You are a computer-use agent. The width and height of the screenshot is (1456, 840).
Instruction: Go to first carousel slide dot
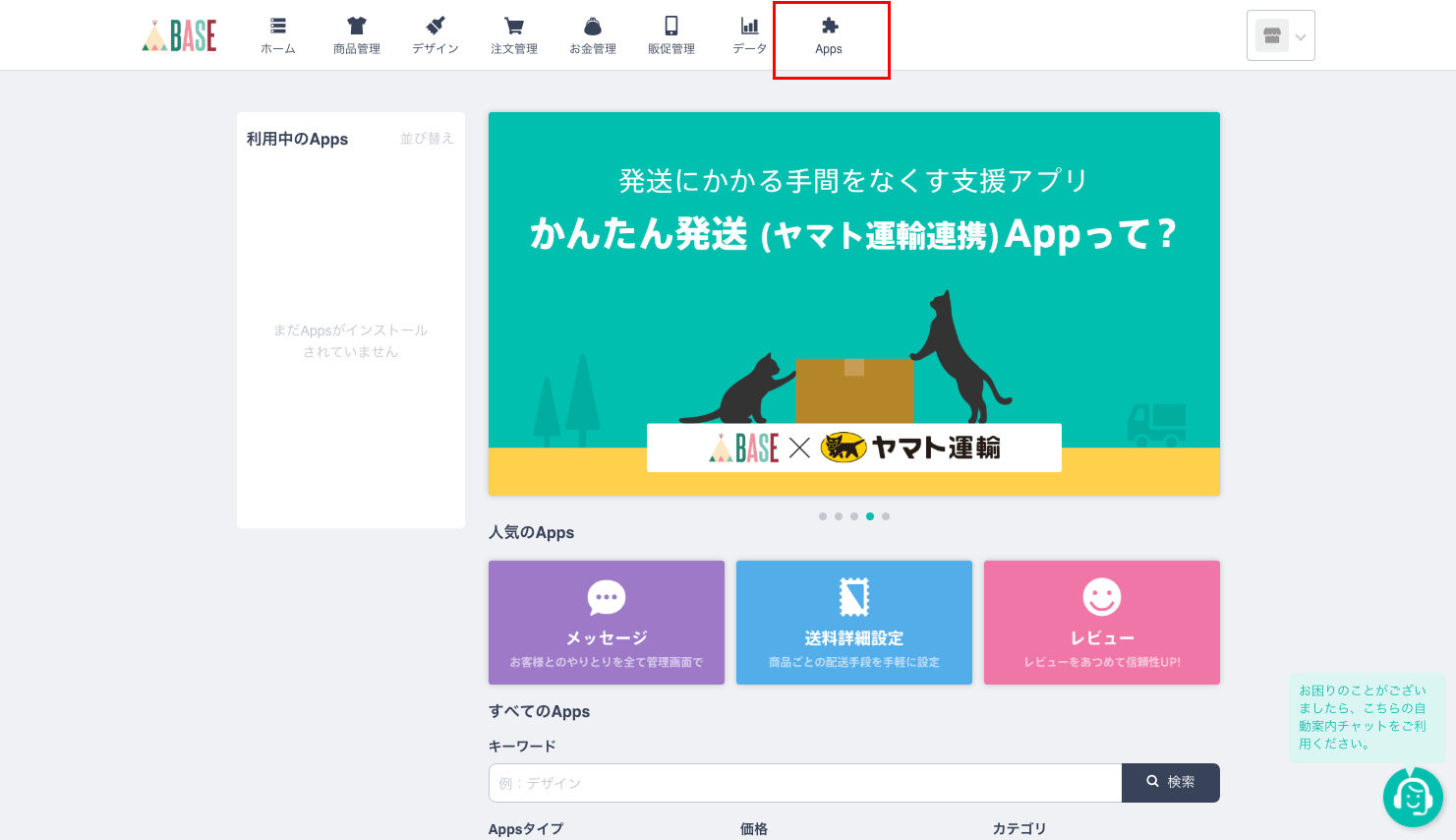(823, 516)
